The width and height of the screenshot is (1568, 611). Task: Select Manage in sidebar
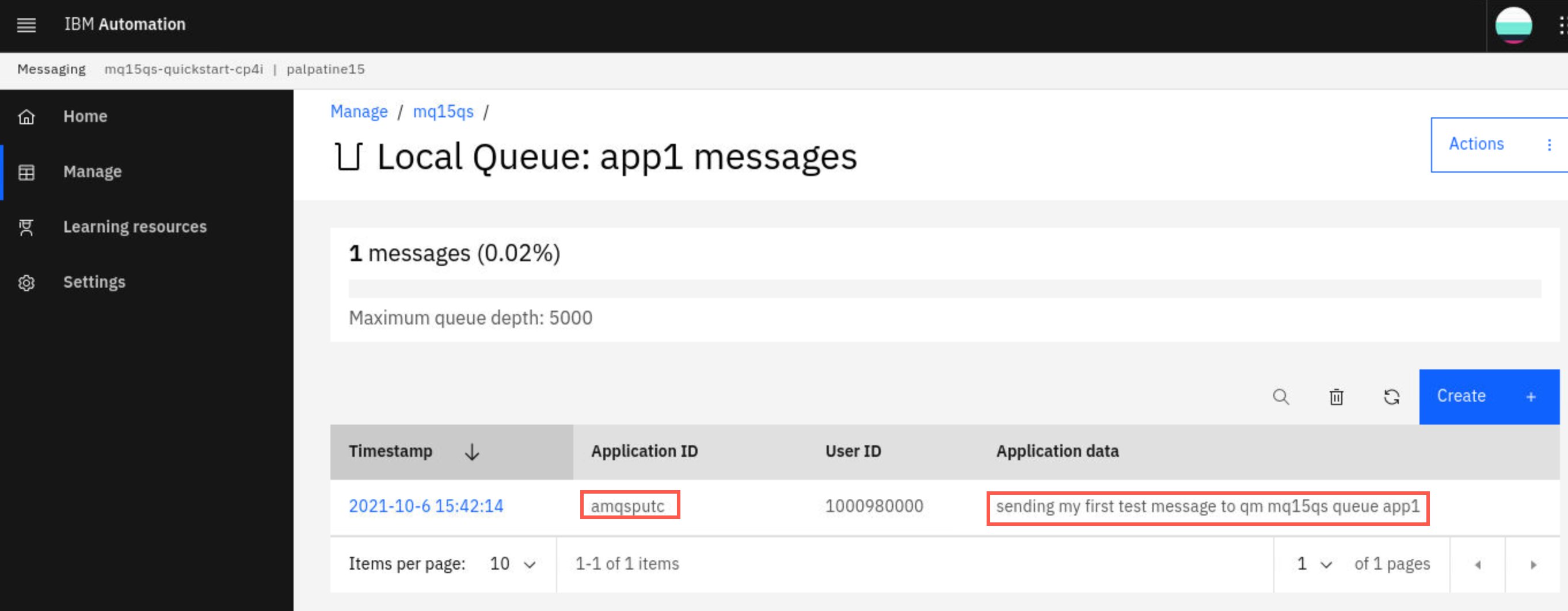tap(147, 172)
